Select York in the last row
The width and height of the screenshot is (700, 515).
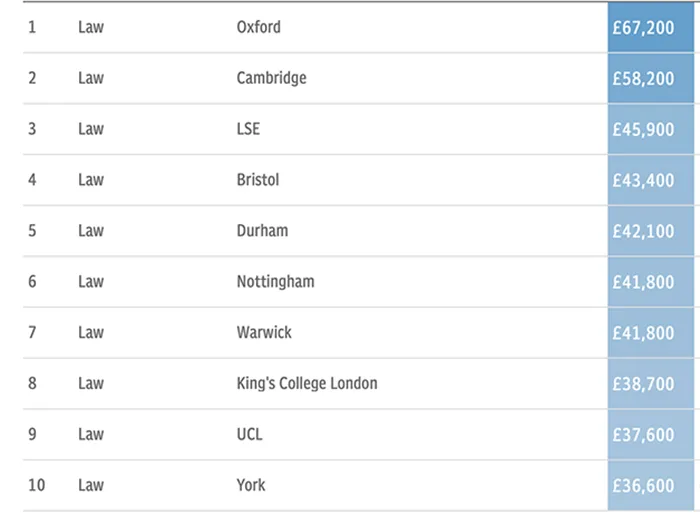coord(250,485)
